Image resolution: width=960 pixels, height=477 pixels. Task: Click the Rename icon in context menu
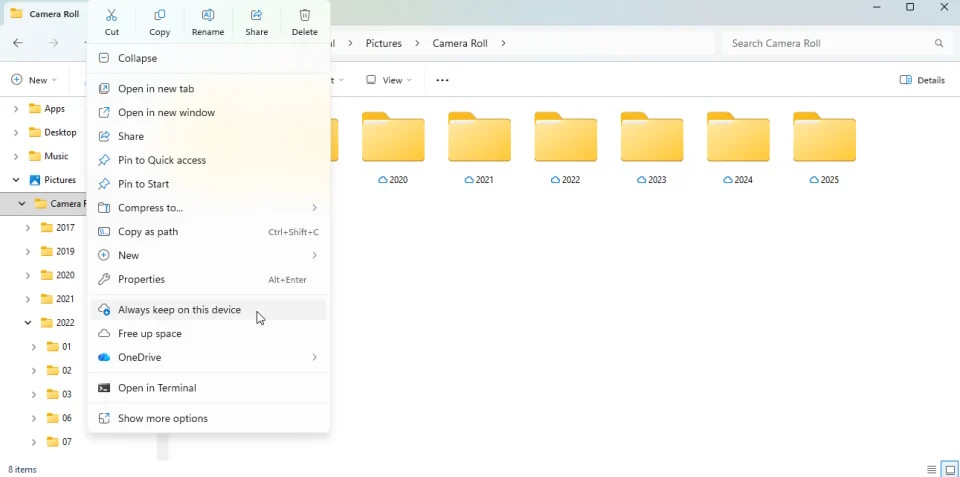[208, 15]
